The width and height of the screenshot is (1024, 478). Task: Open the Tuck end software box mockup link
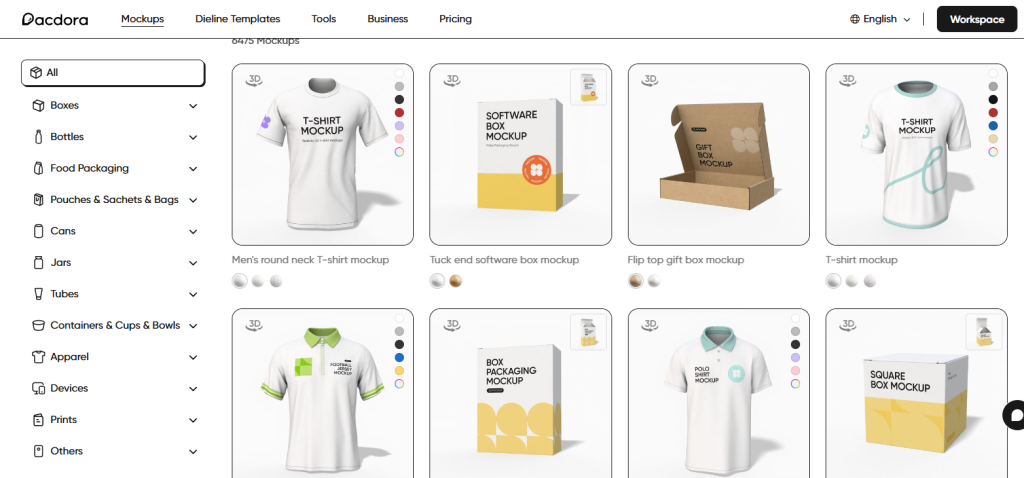[x=504, y=260]
